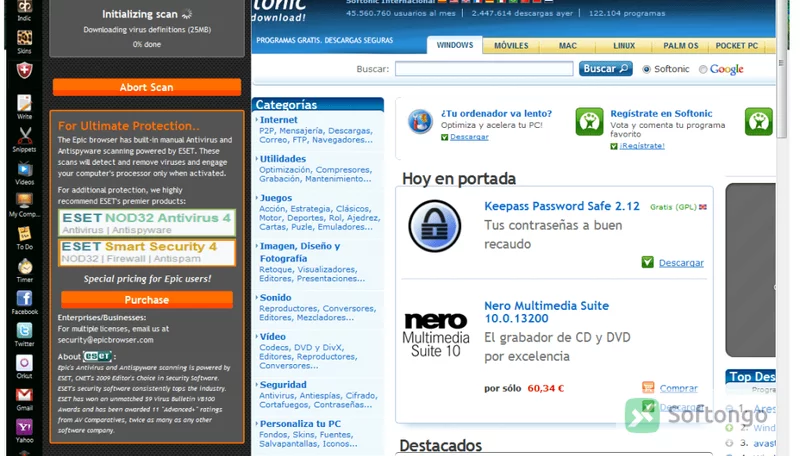800x456 pixels.
Task: Switch to the WINDOWS tab
Action: [455, 45]
